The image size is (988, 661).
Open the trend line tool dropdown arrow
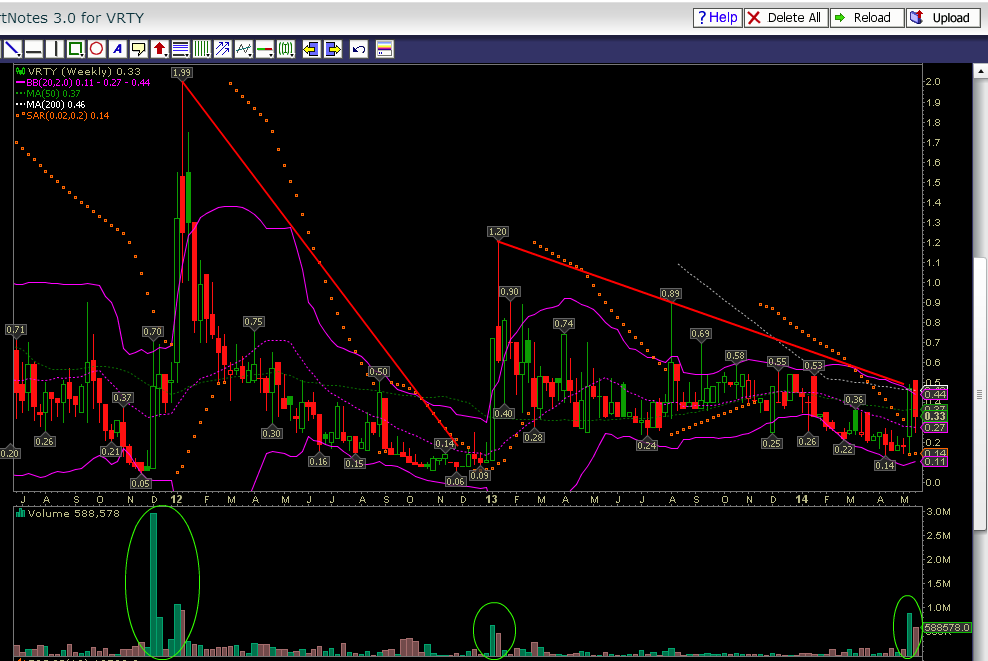pyautogui.click(x=20, y=55)
